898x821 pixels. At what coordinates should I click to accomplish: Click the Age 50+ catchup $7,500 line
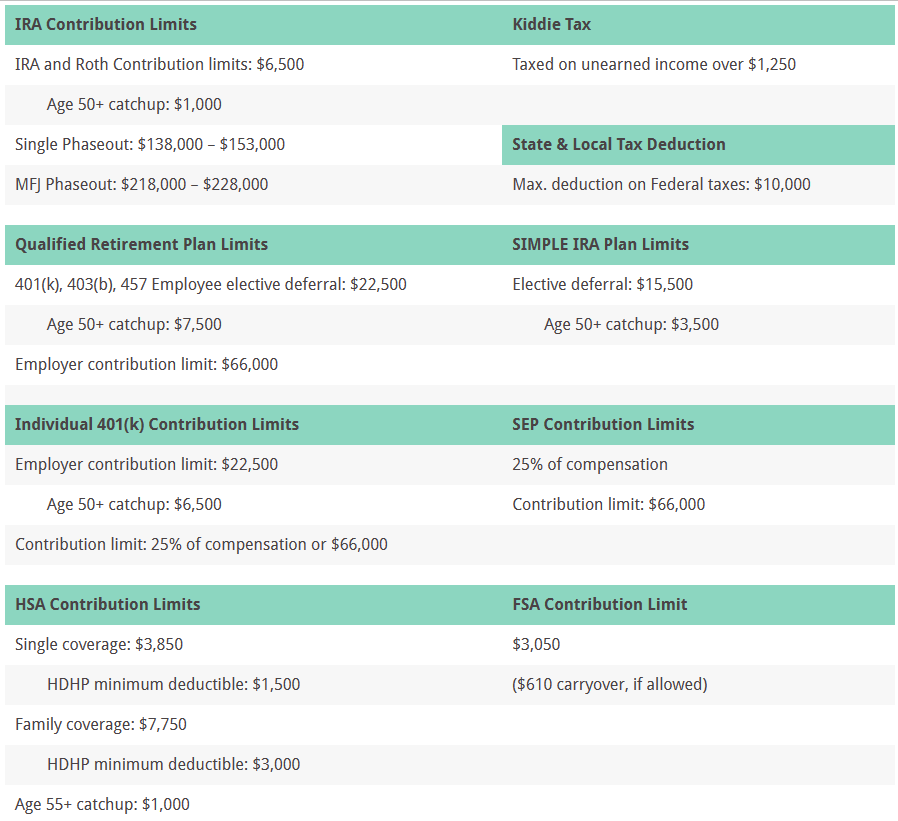pos(134,324)
